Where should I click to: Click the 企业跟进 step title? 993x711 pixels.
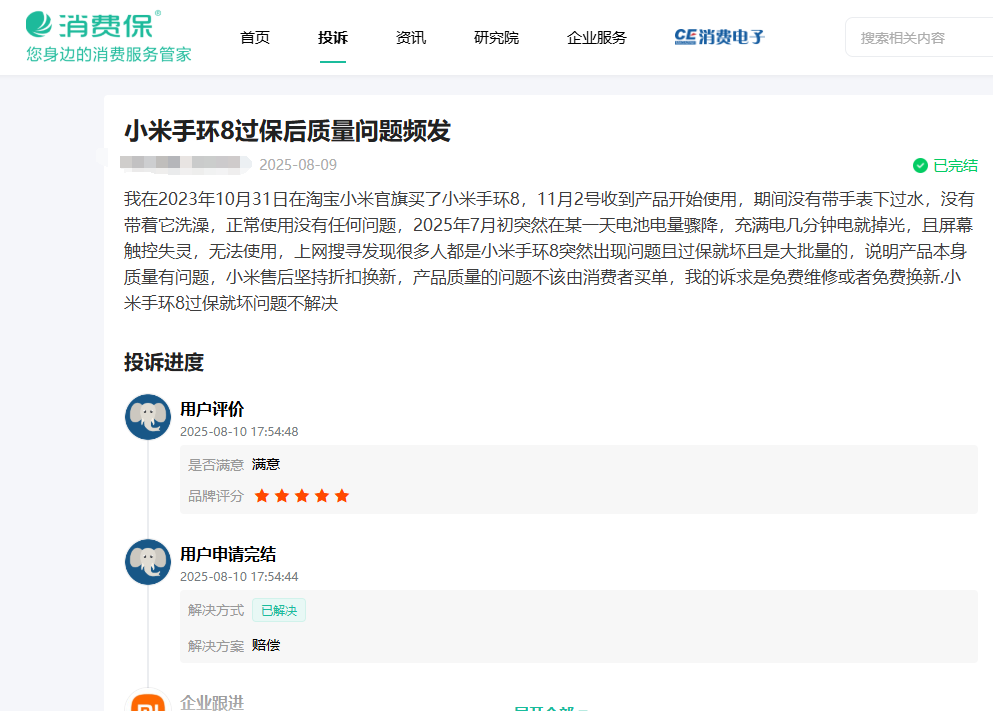212,702
